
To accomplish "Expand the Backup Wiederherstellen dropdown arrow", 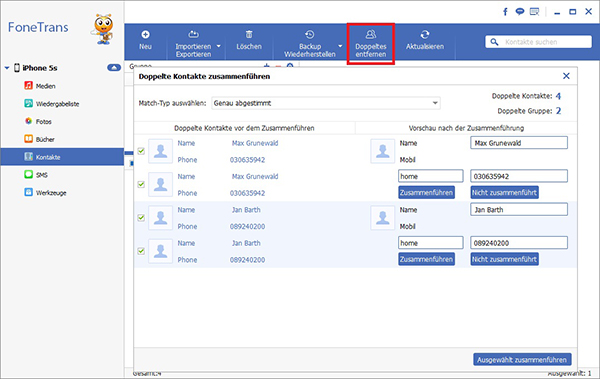I will click(x=340, y=46).
